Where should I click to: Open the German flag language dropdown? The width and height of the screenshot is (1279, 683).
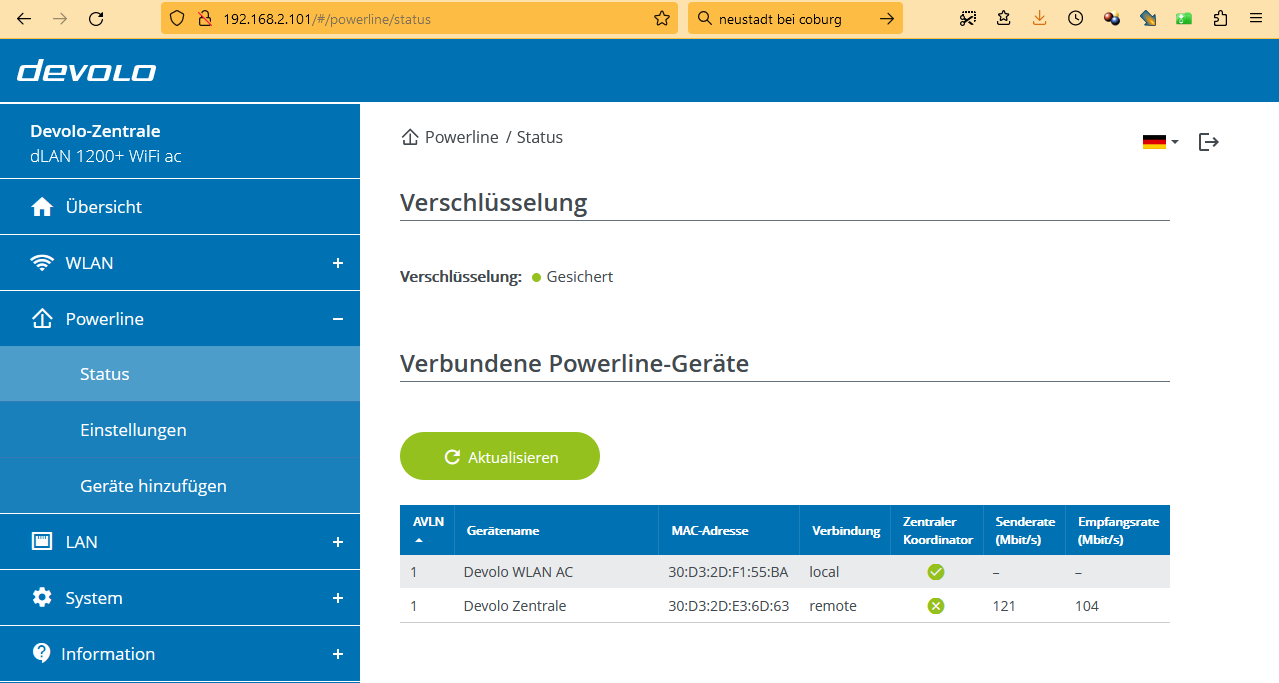1160,142
